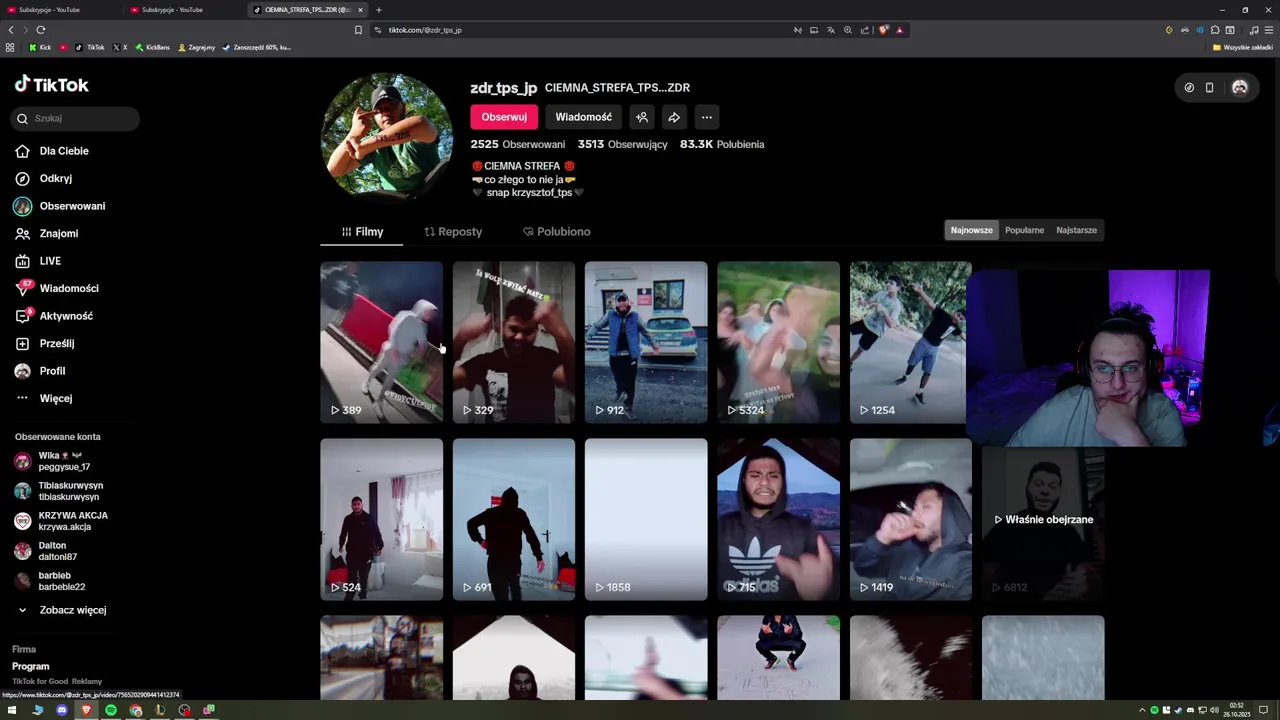The image size is (1280, 720).
Task: Open the video with 524 views
Action: tap(381, 519)
